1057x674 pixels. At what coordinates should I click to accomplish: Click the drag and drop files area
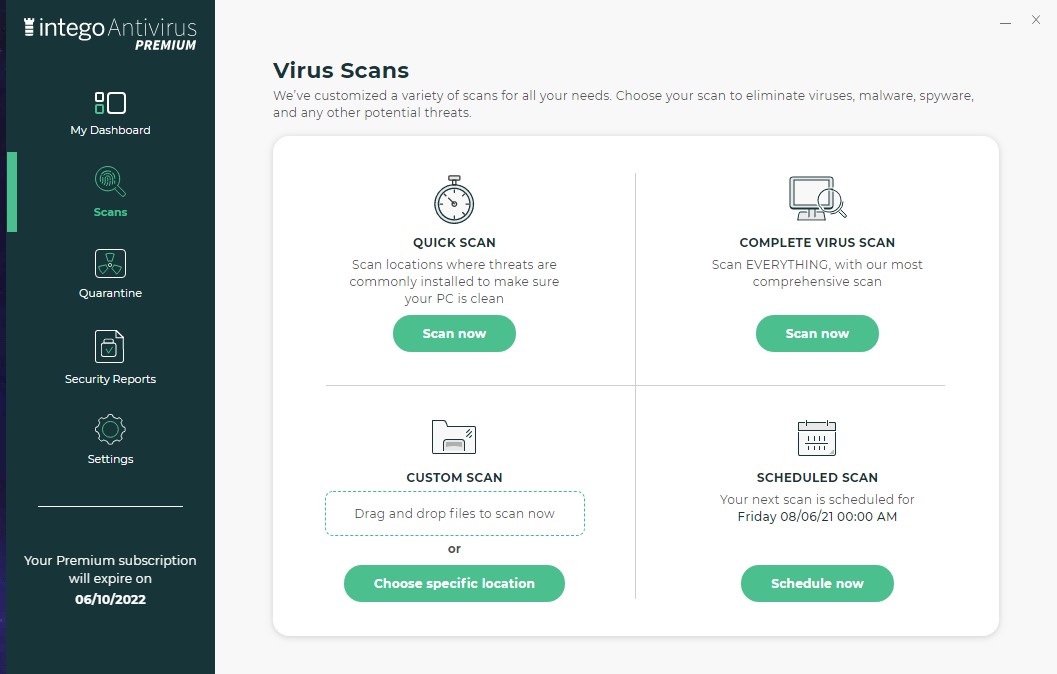coord(454,514)
